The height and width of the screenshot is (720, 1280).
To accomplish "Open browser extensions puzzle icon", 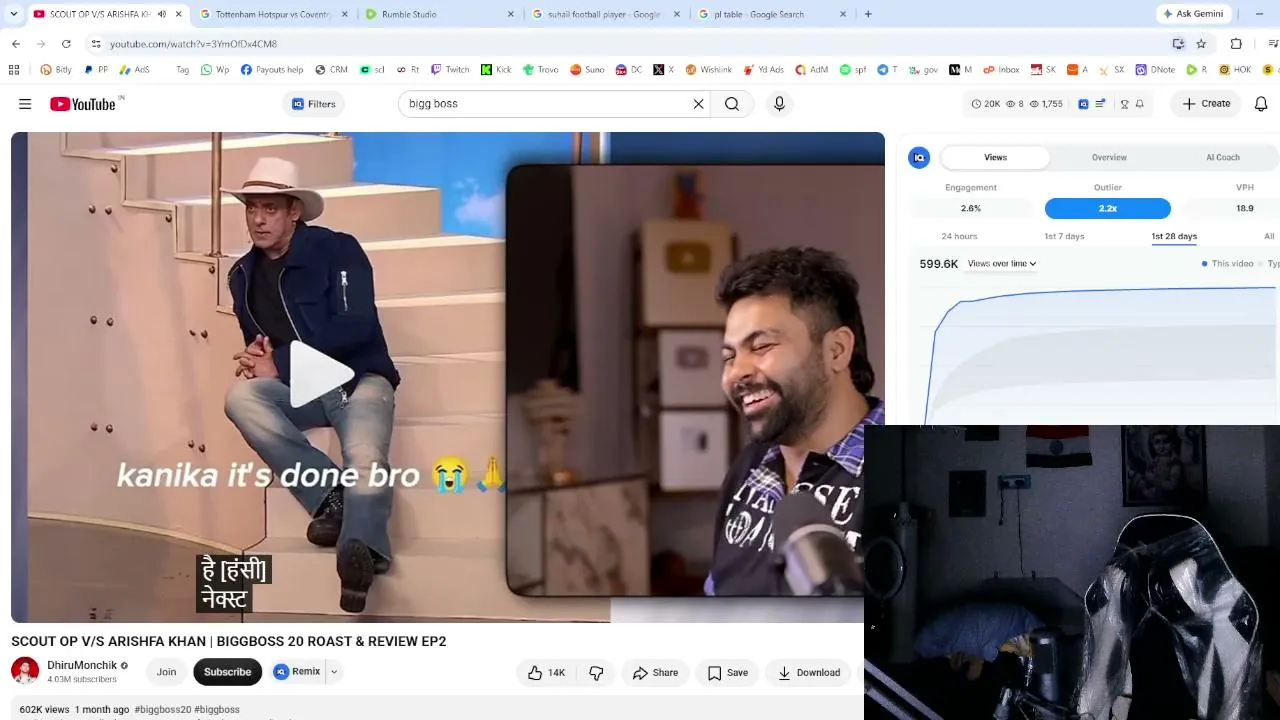I will coord(1236,44).
